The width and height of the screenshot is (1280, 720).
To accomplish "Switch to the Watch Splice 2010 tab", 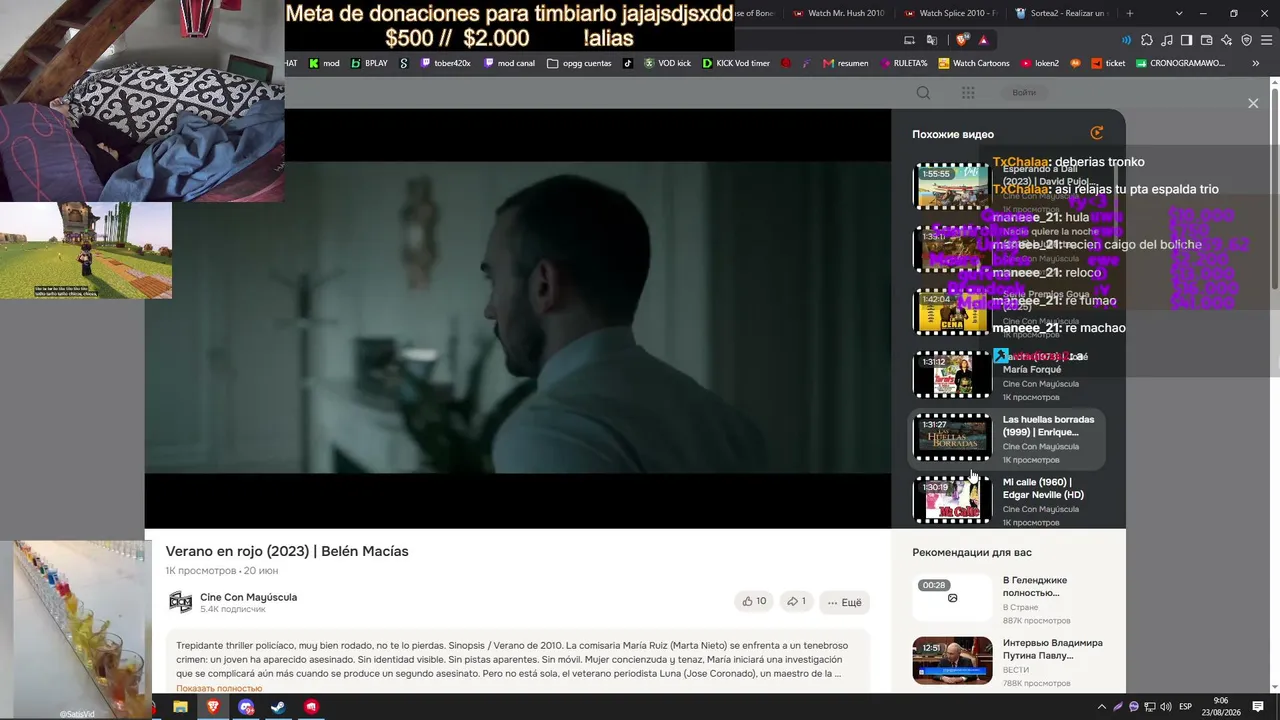I will 950,13.
